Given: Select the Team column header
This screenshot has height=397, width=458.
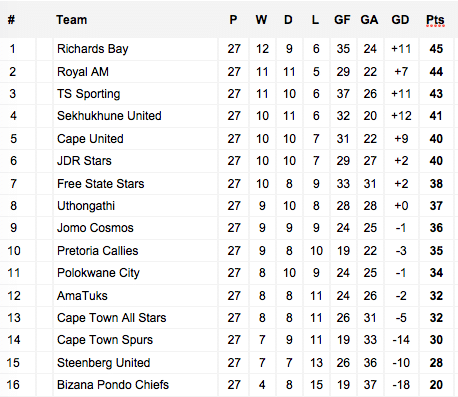Looking at the screenshot, I should click(x=71, y=20).
